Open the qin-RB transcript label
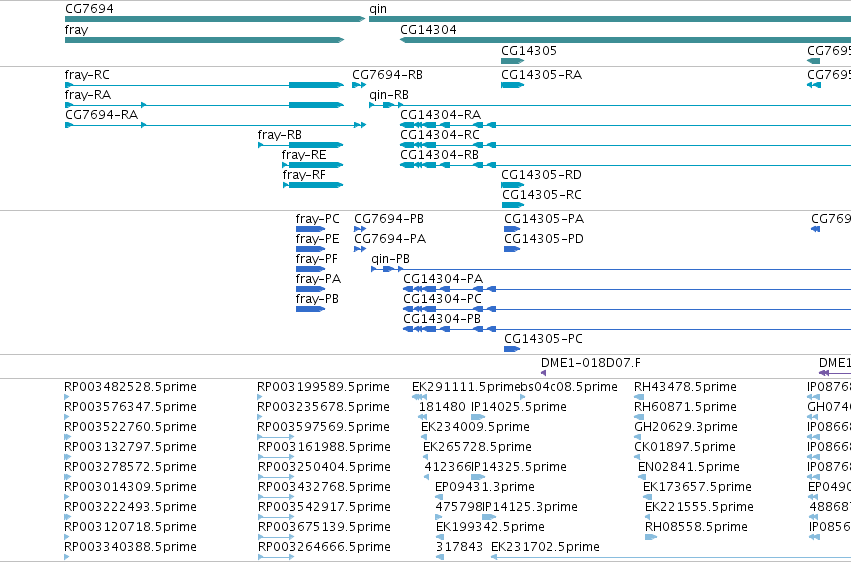This screenshot has height=562, width=851. pos(389,95)
